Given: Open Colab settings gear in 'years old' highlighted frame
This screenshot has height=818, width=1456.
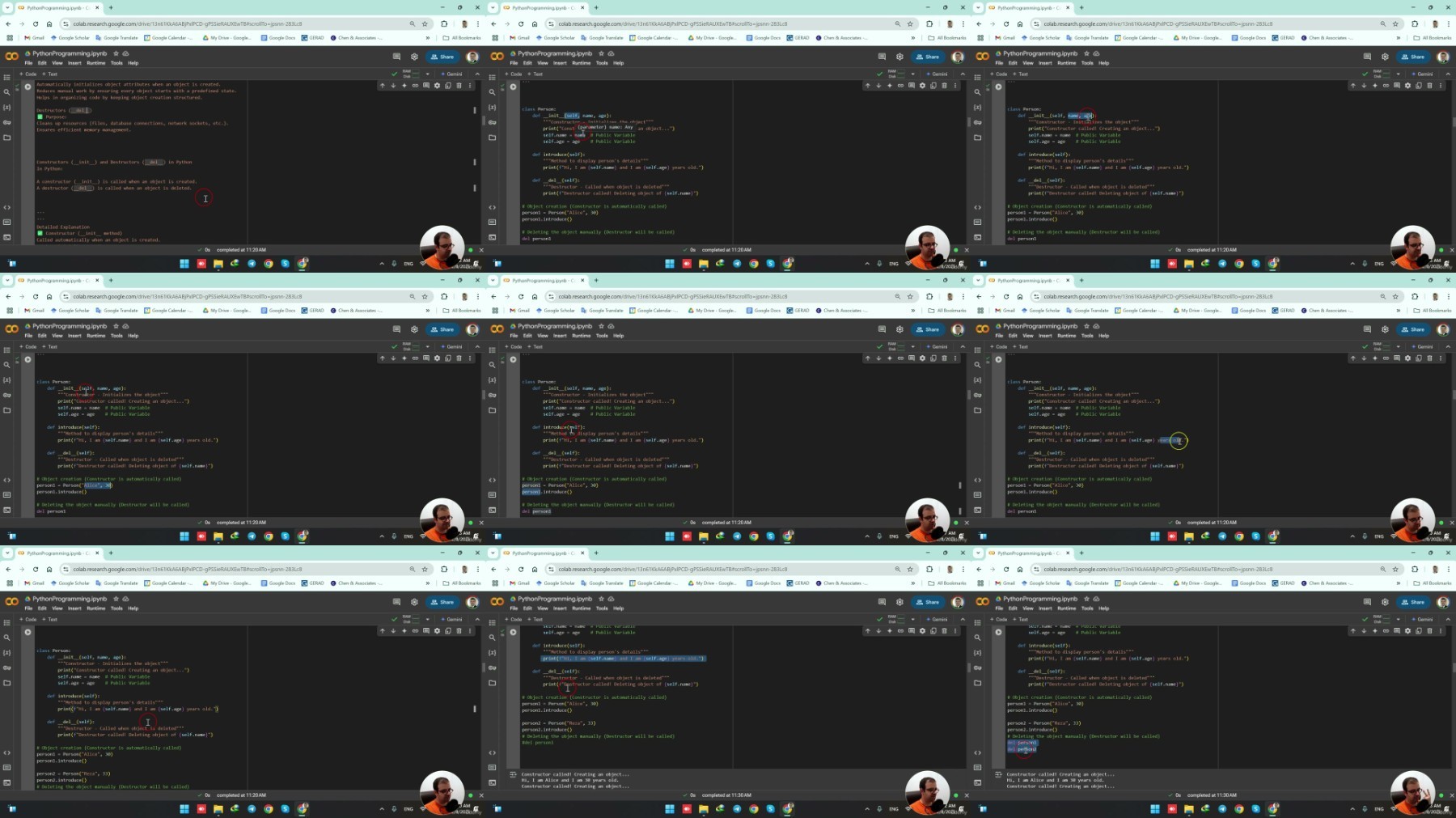Looking at the screenshot, I should pyautogui.click(x=1385, y=329).
